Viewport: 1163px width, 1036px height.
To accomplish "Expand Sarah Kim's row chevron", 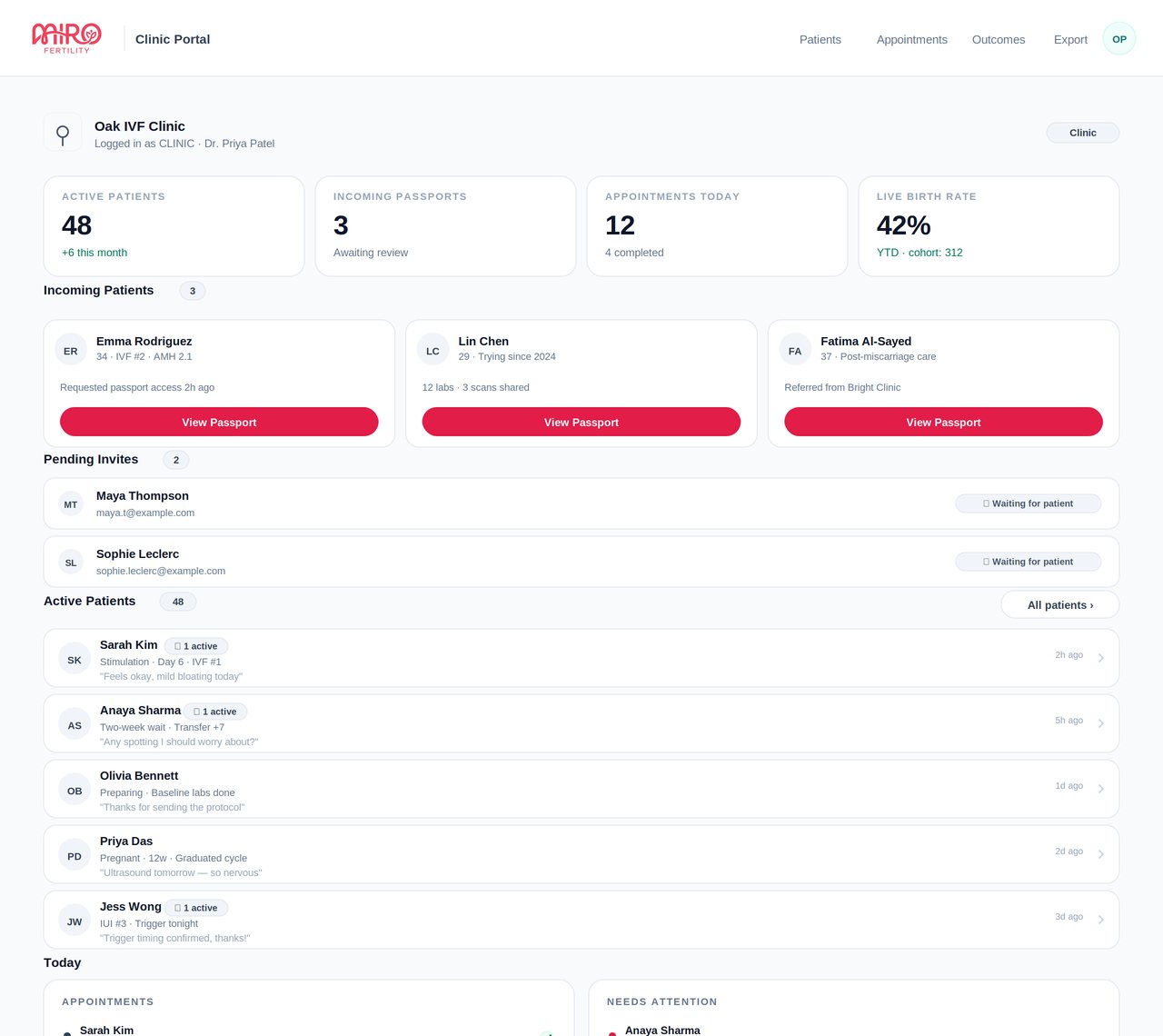I will [1100, 658].
